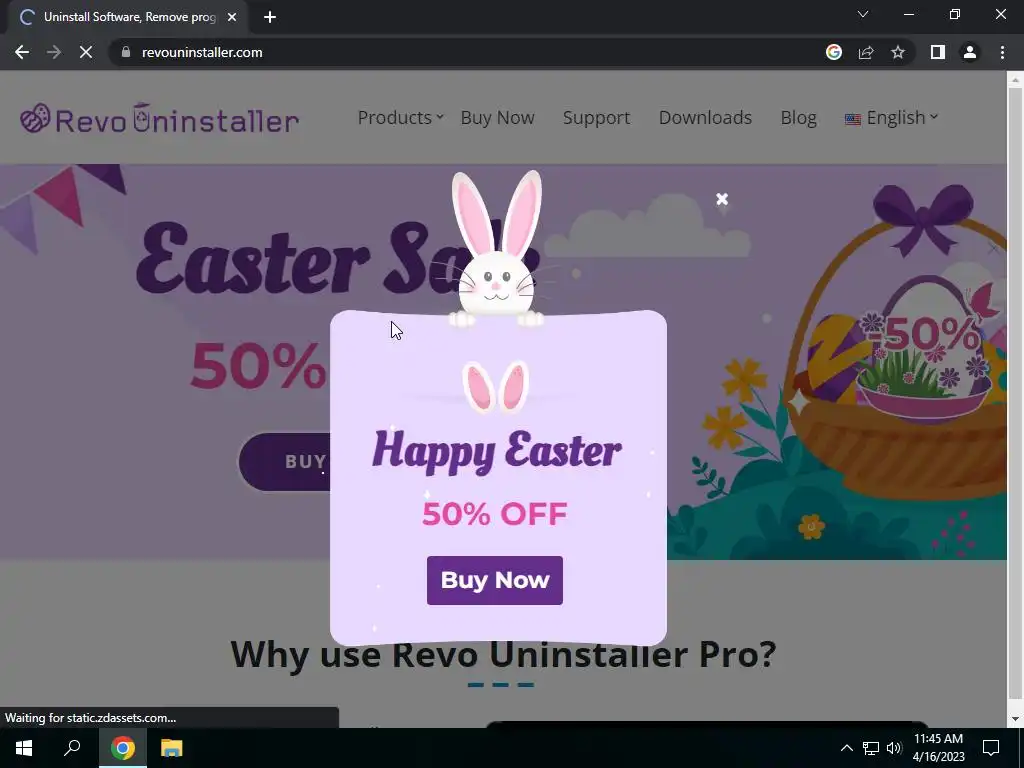Go to the Downloads page
Viewport: 1024px width, 768px height.
(705, 118)
